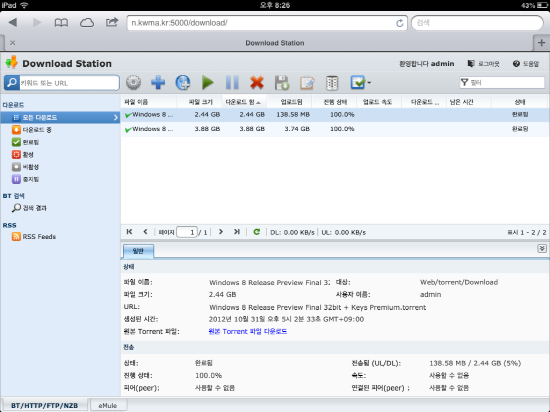550x412 pixels.
Task: Open RSS Feeds in sidebar
Action: coord(34,237)
